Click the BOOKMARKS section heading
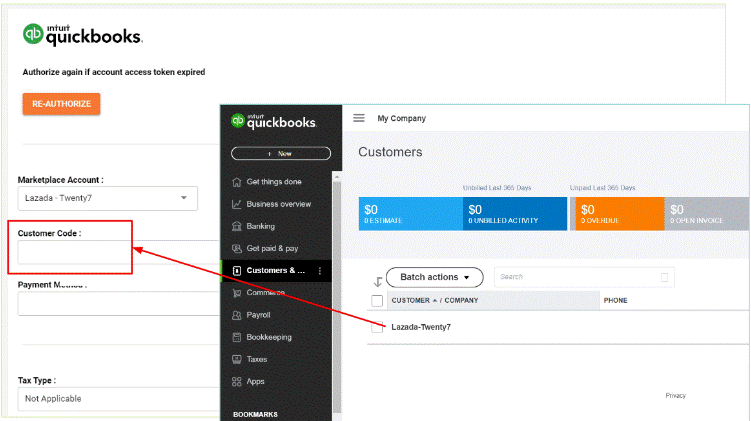 [255, 414]
